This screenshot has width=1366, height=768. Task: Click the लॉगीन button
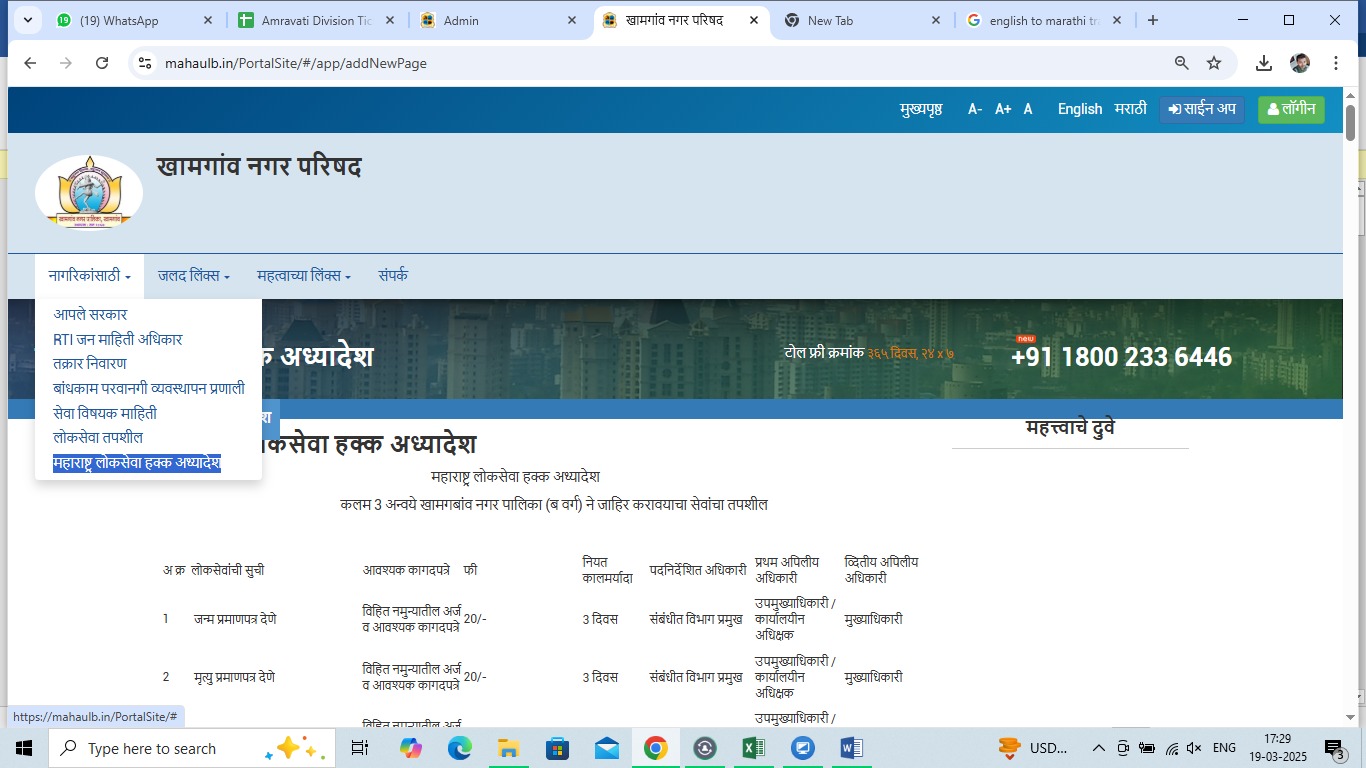pos(1291,109)
